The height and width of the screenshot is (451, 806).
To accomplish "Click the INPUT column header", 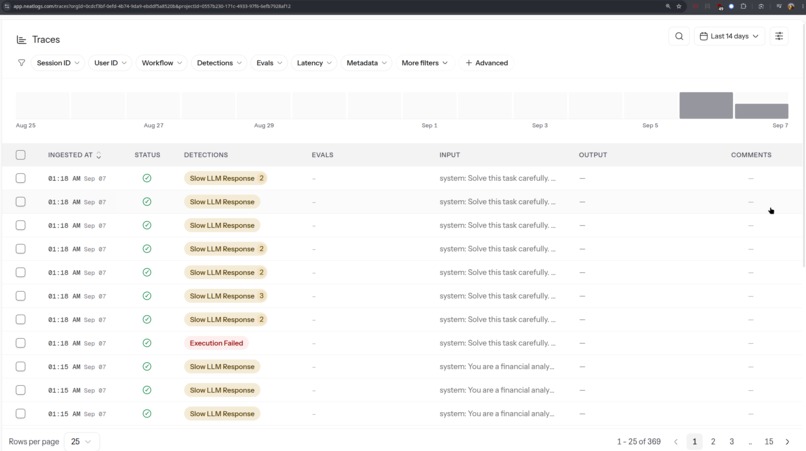I will (450, 155).
